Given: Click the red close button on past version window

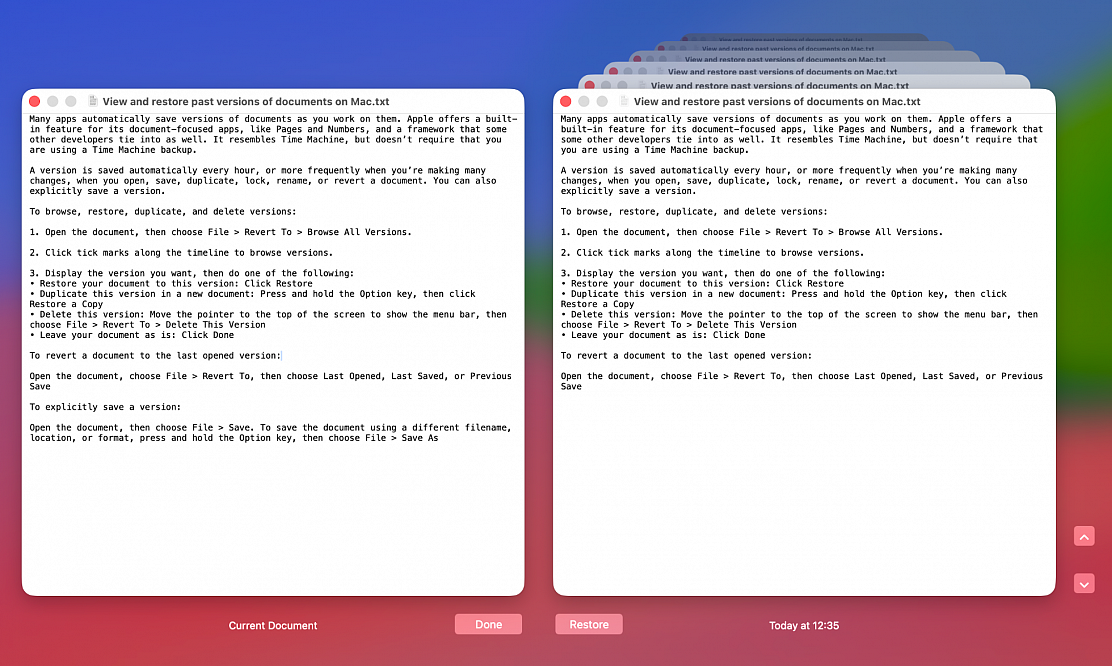Looking at the screenshot, I should point(565,101).
